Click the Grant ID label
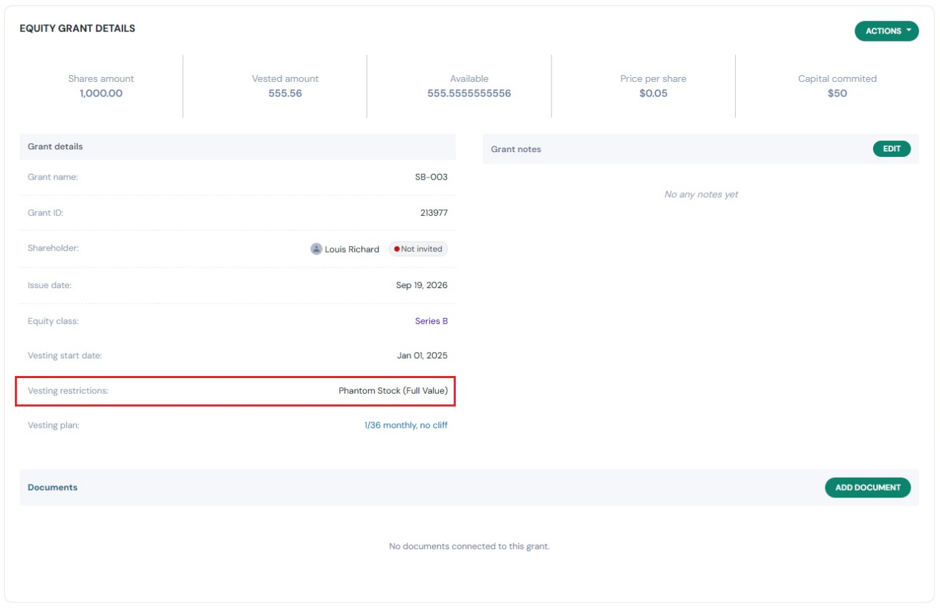 pyautogui.click(x=45, y=213)
